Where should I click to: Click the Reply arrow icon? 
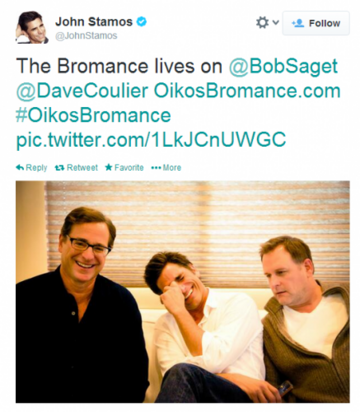tap(20, 167)
